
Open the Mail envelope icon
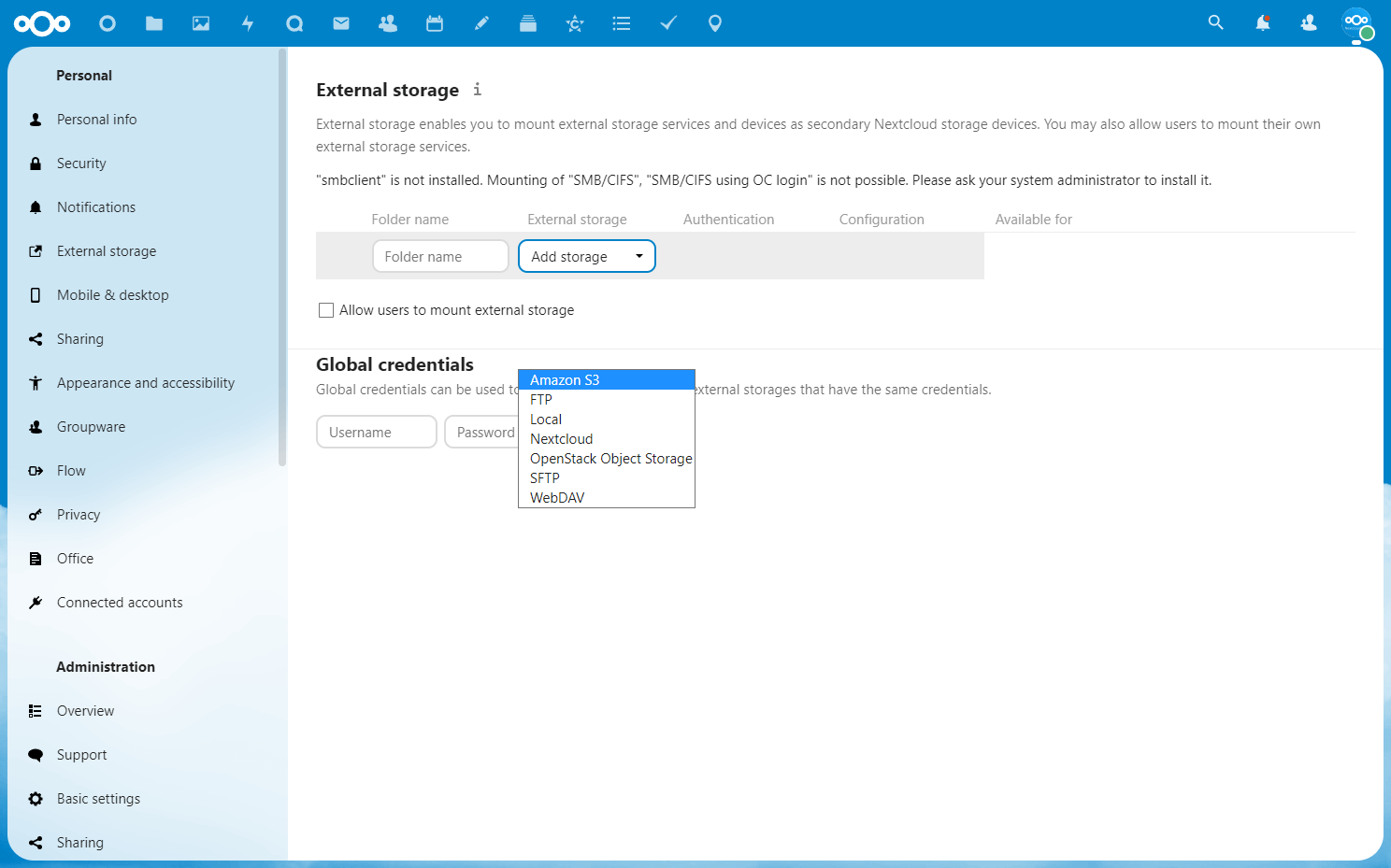(341, 23)
